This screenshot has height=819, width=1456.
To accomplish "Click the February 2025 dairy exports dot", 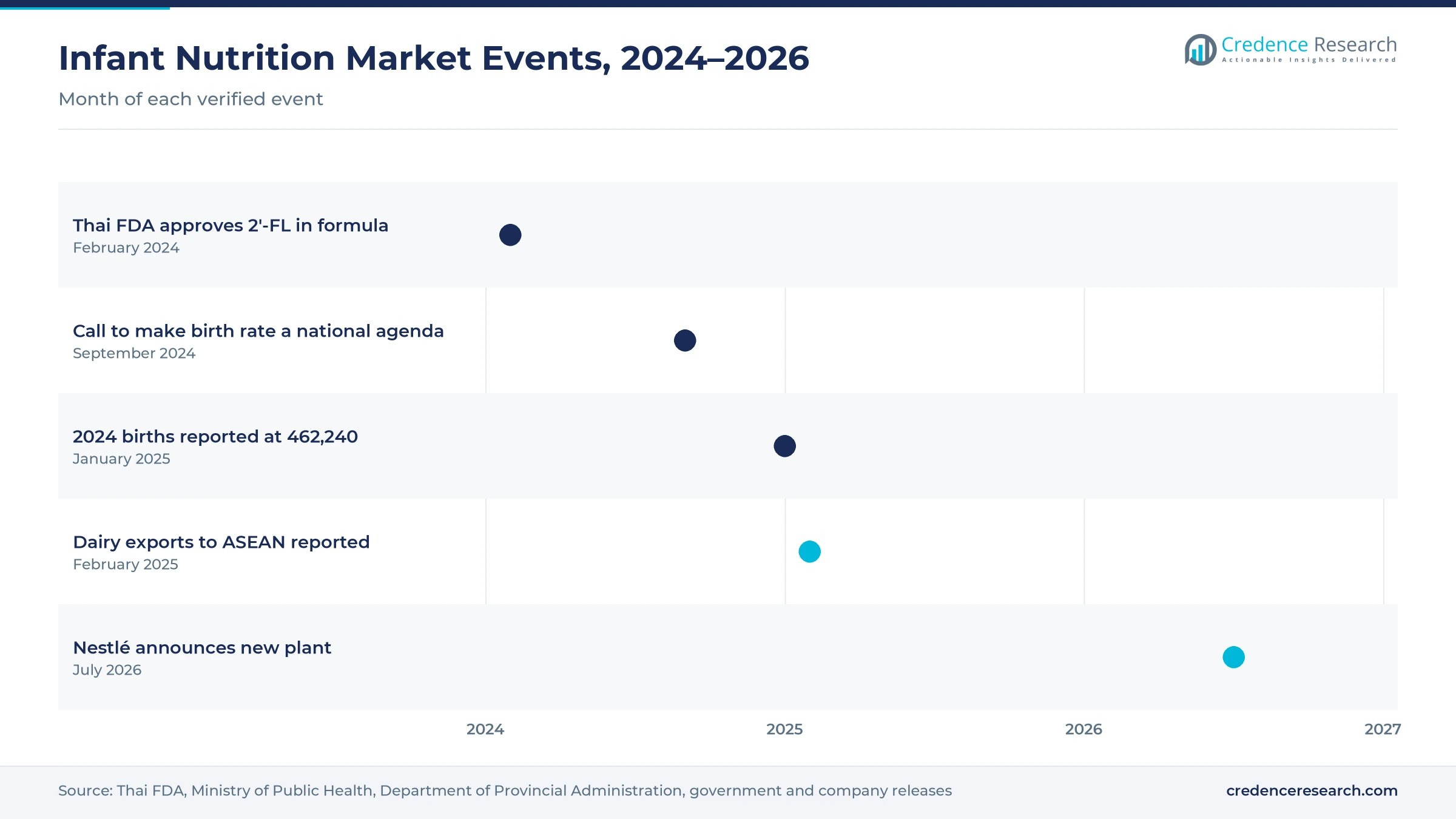I will (x=810, y=551).
